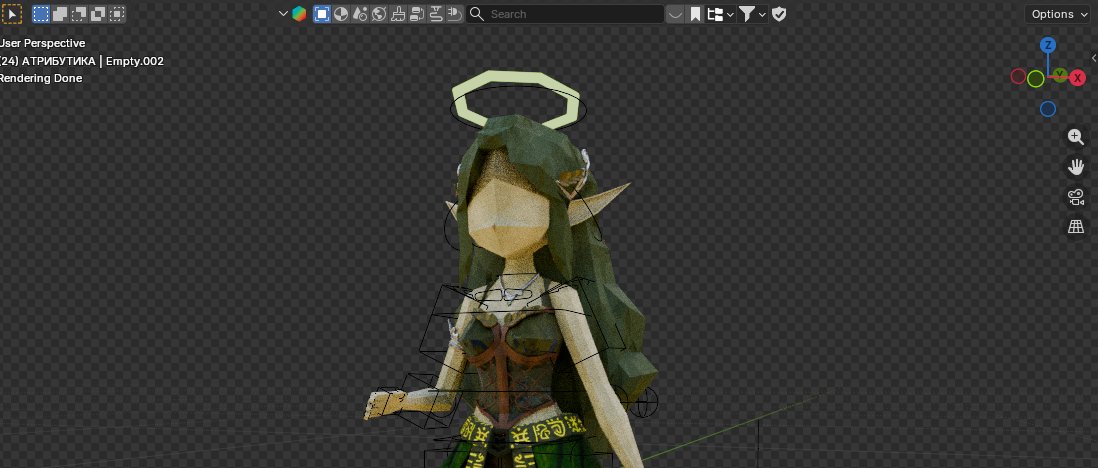Click the 'Empty.002' object name text
Image resolution: width=1098 pixels, height=468 pixels.
[x=134, y=61]
